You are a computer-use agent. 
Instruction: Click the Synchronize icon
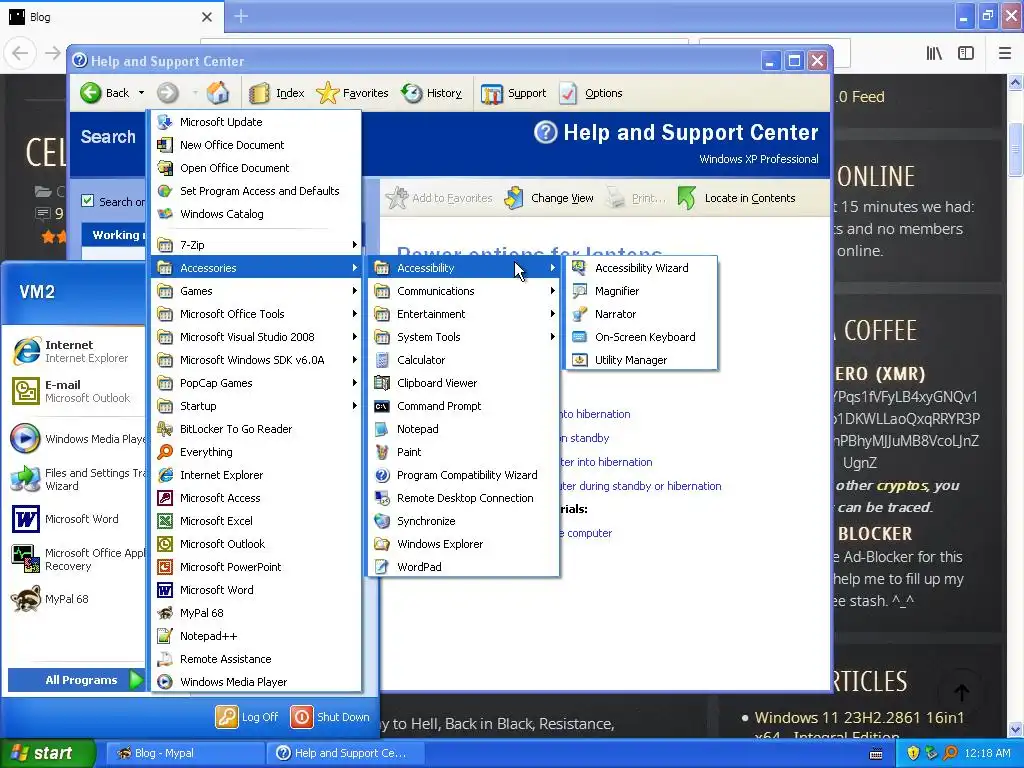(x=382, y=521)
